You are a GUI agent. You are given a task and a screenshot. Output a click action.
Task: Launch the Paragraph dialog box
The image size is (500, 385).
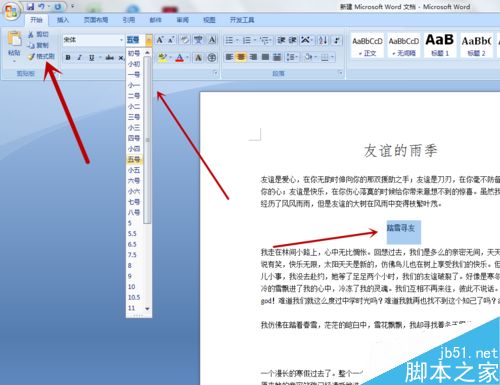(x=340, y=73)
